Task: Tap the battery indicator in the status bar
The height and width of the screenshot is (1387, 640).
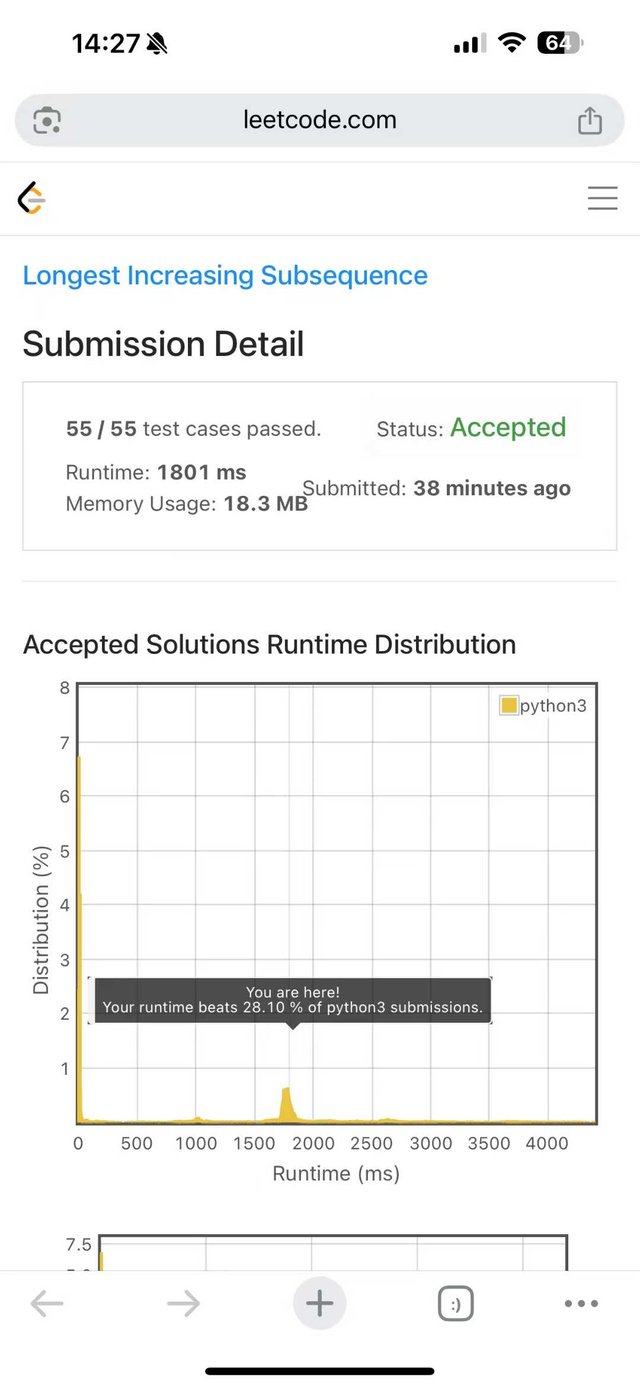Action: point(559,43)
